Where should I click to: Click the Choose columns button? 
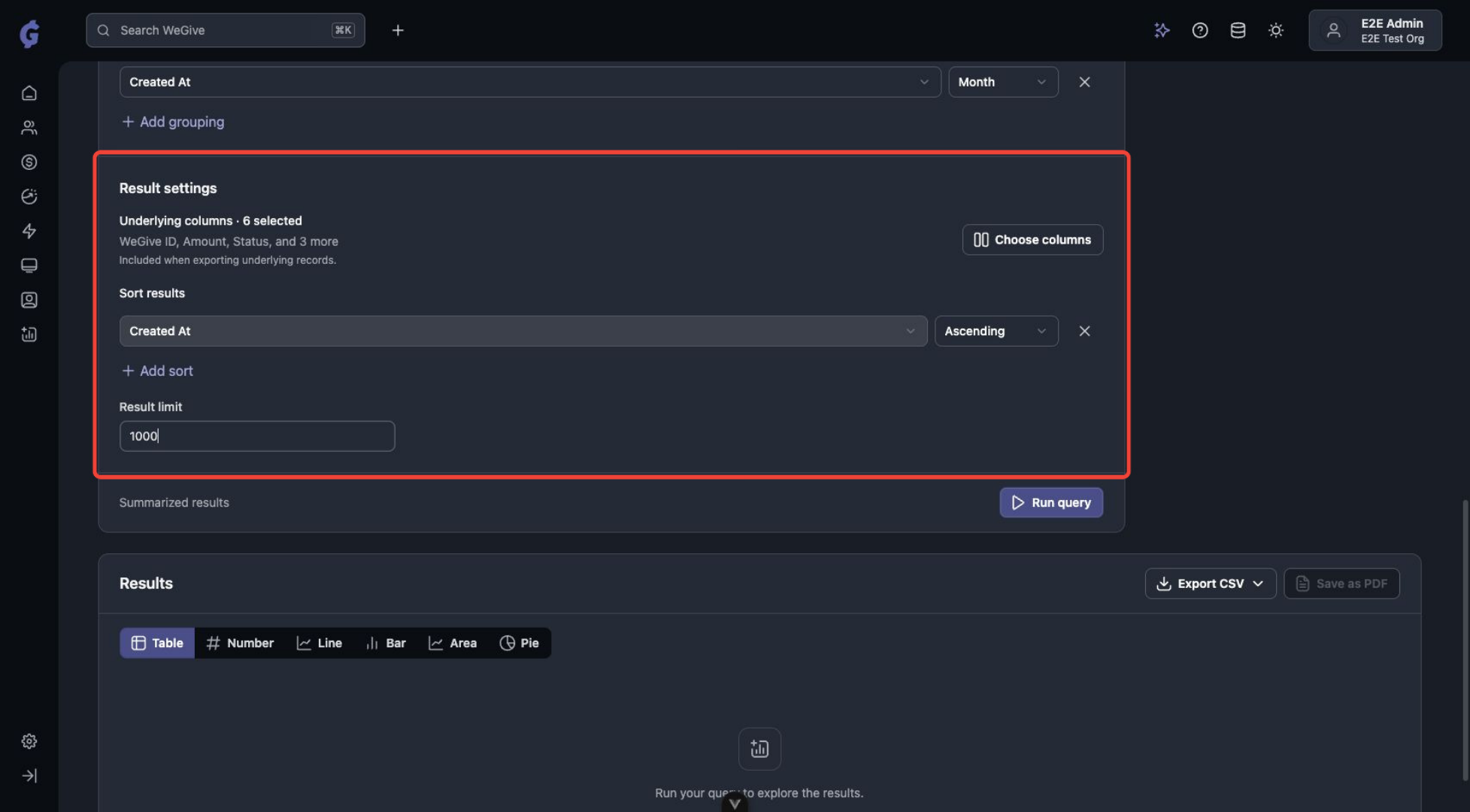click(1032, 240)
